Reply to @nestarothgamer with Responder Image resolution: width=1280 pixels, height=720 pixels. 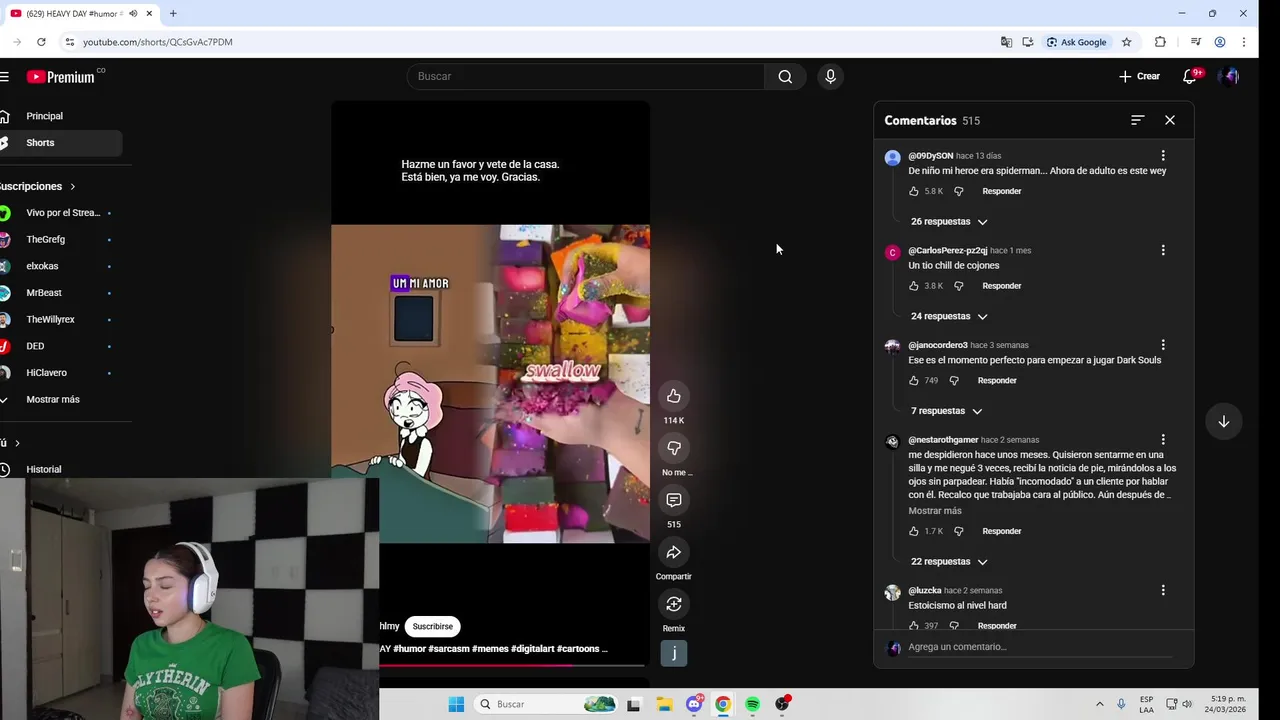click(x=1001, y=531)
